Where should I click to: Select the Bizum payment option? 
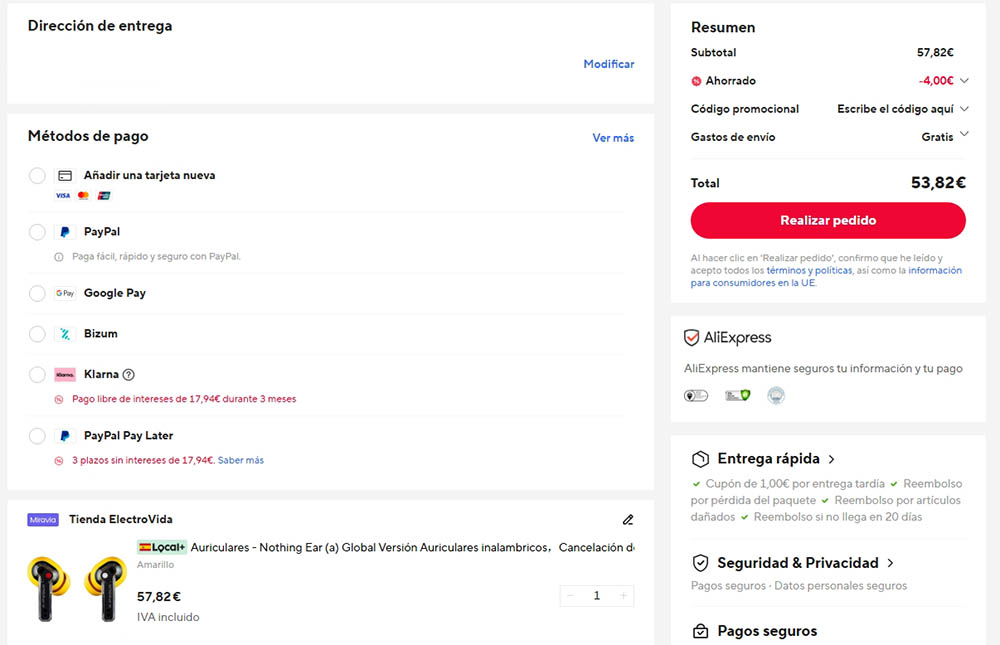click(x=37, y=334)
